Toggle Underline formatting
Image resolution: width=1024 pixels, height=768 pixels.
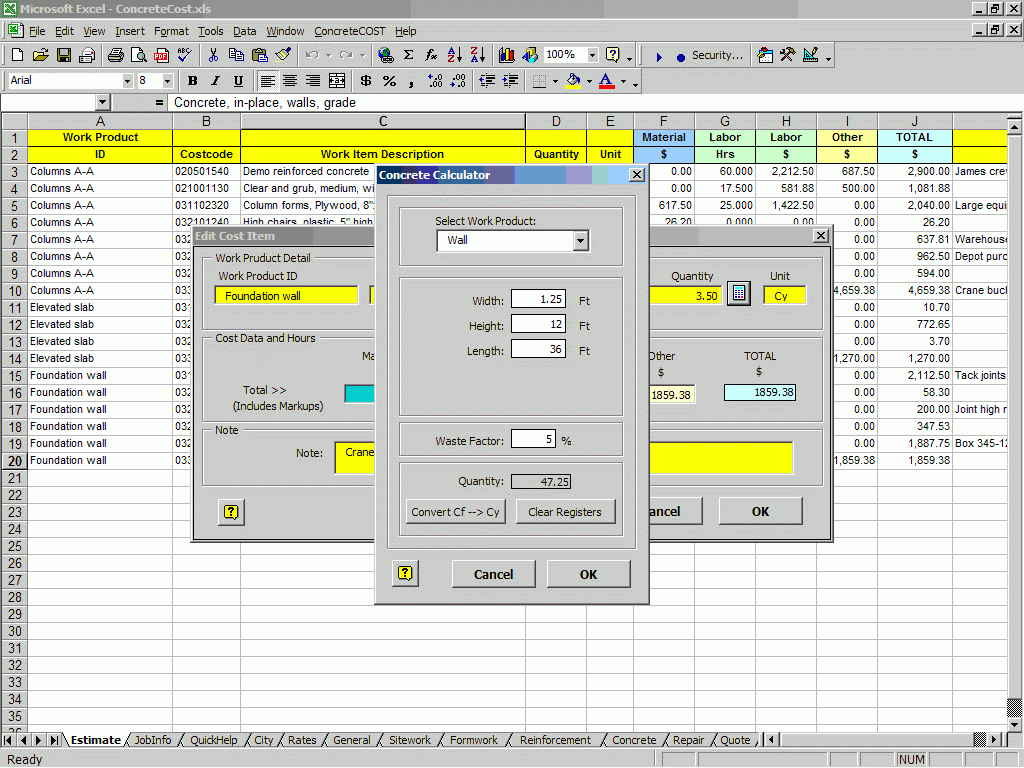point(236,80)
